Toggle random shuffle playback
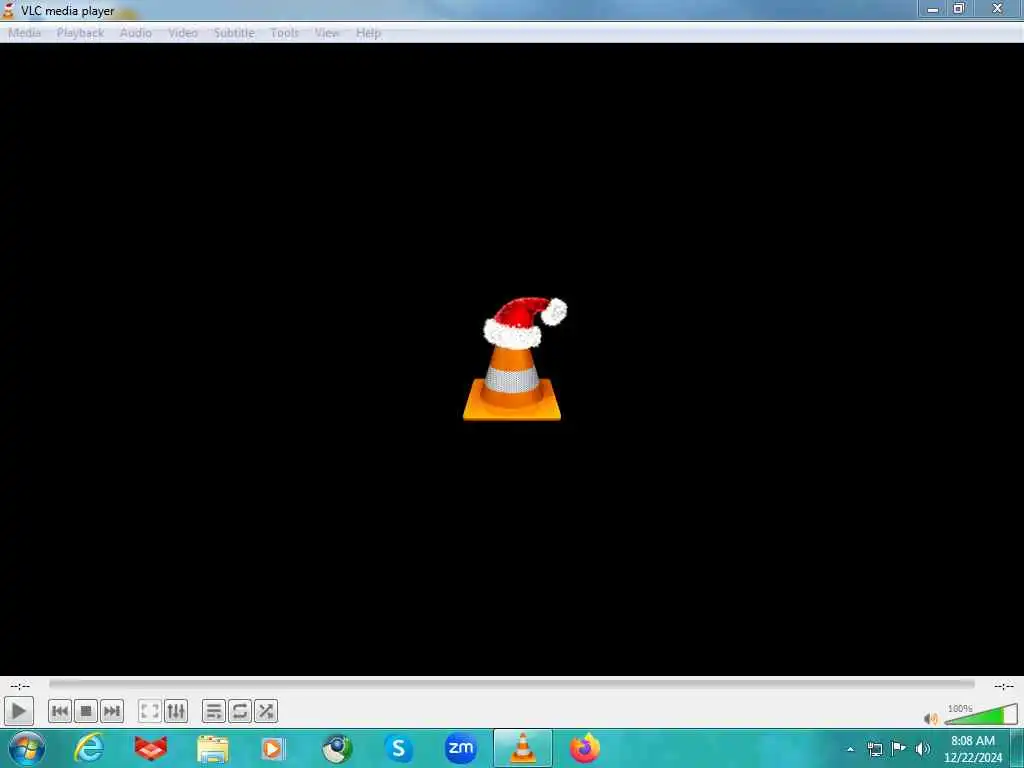 click(x=266, y=711)
